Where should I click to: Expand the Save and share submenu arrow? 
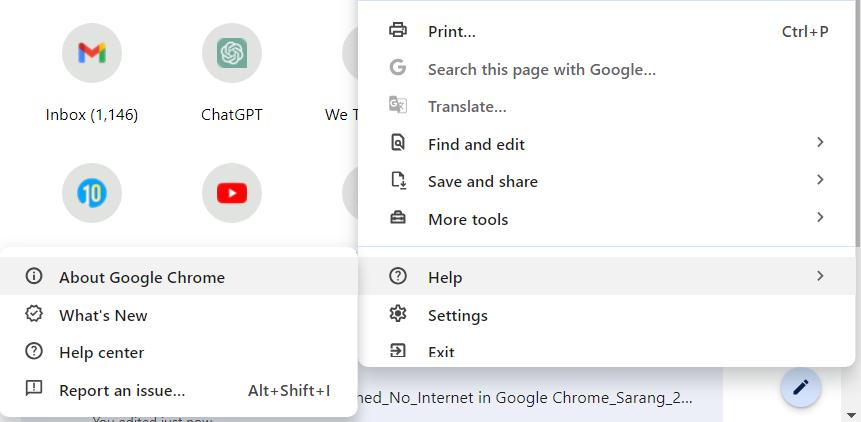(x=820, y=180)
